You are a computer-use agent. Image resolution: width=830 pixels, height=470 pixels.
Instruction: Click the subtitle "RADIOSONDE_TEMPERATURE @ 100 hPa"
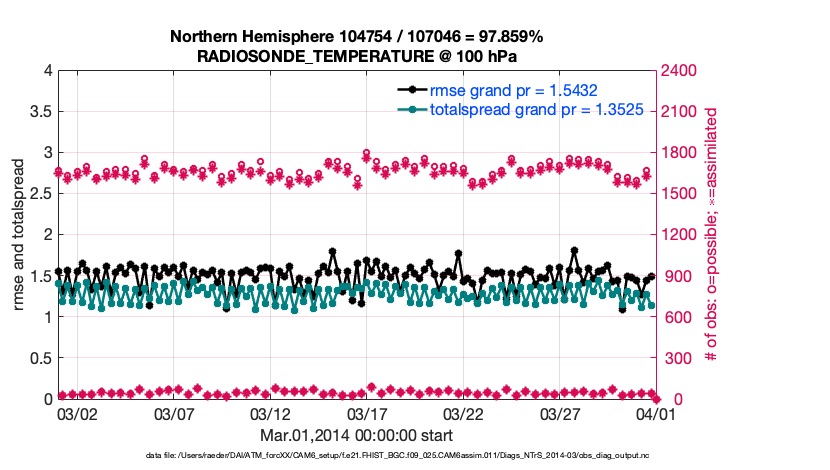pyautogui.click(x=357, y=56)
